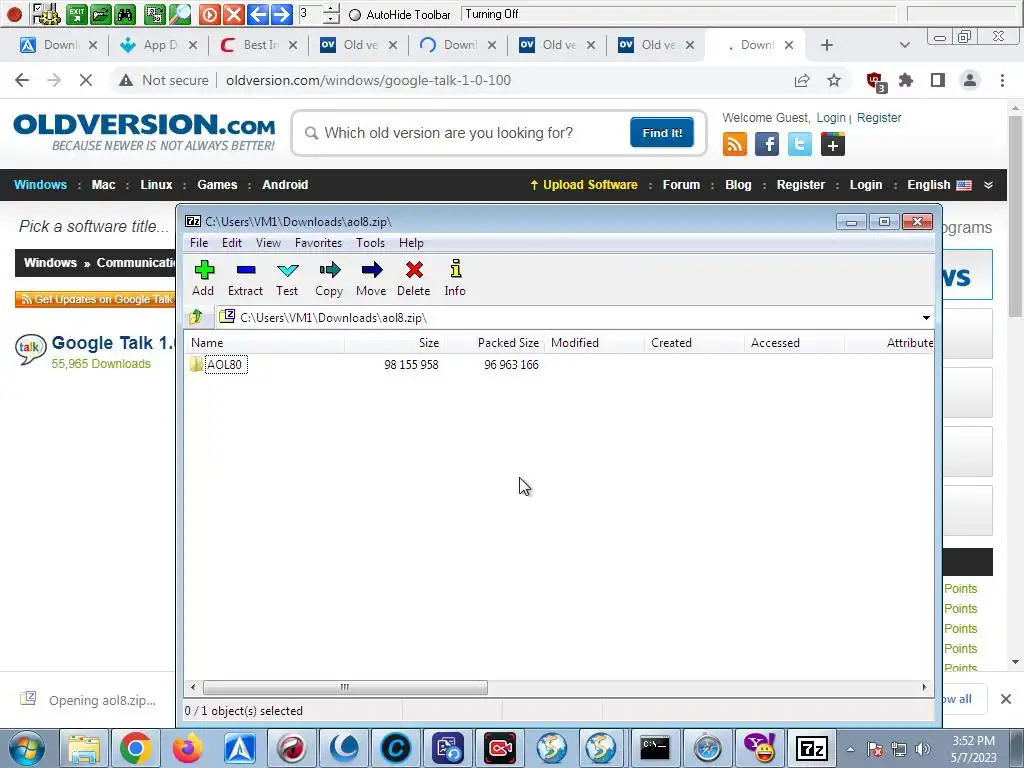The width and height of the screenshot is (1024, 768).
Task: Open the Facebook icon on OldVersion header
Action: [x=767, y=144]
